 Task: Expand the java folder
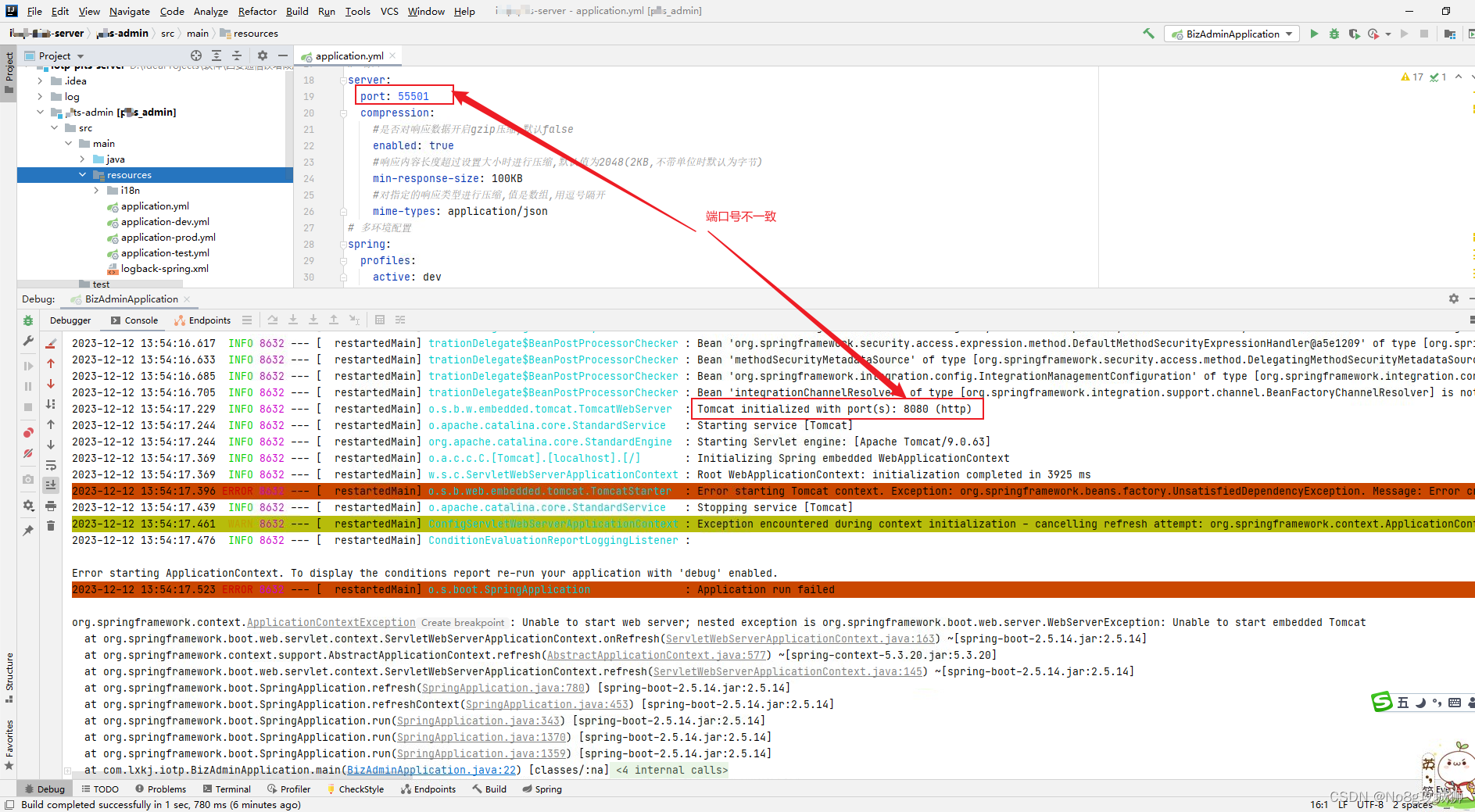point(82,159)
